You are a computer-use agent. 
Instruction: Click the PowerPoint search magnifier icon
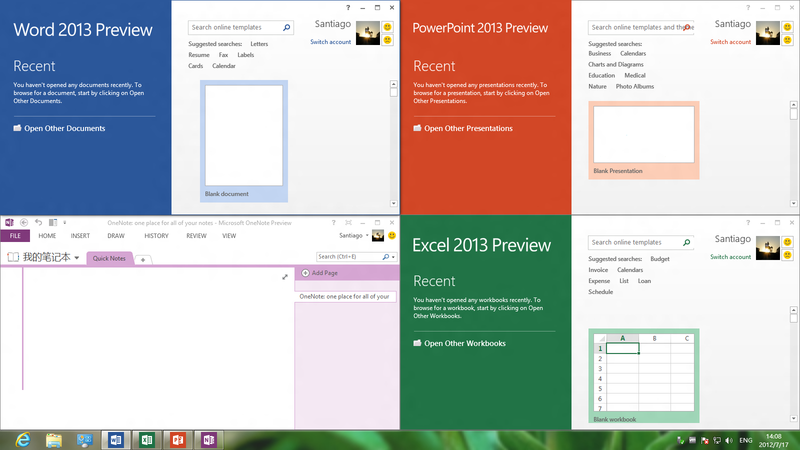[687, 28]
